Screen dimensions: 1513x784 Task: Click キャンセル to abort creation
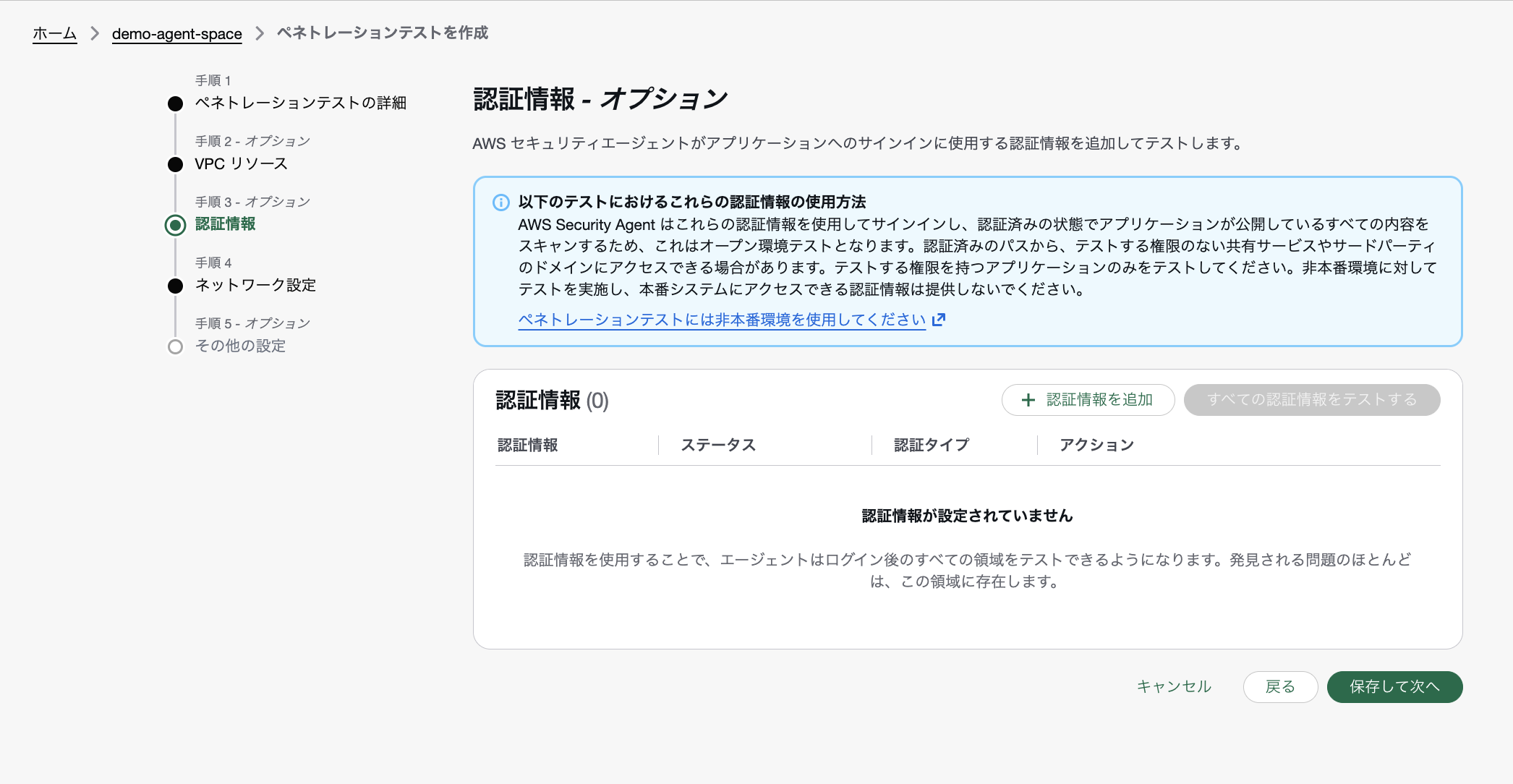click(x=1174, y=687)
